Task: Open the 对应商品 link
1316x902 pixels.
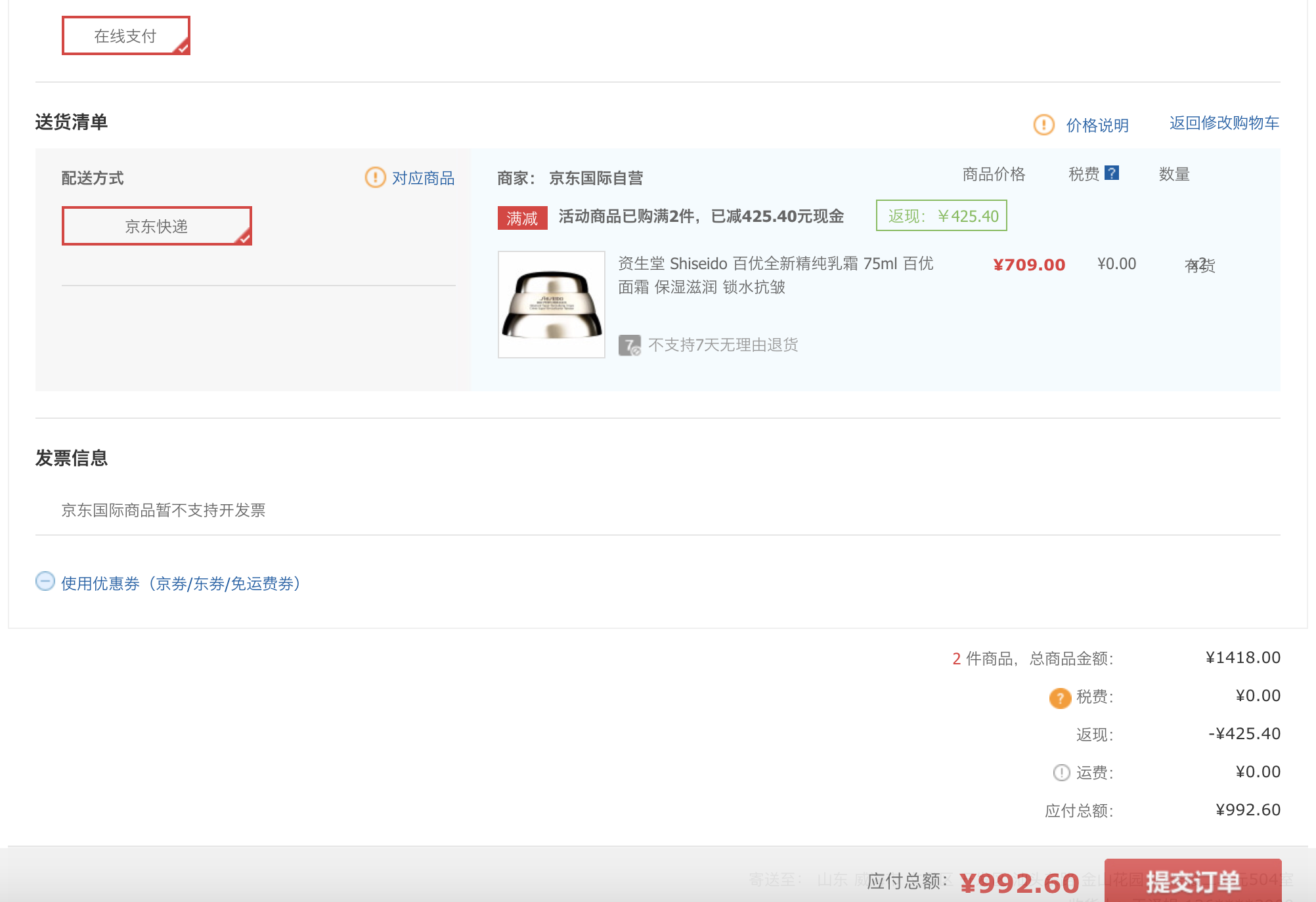Action: (x=424, y=178)
